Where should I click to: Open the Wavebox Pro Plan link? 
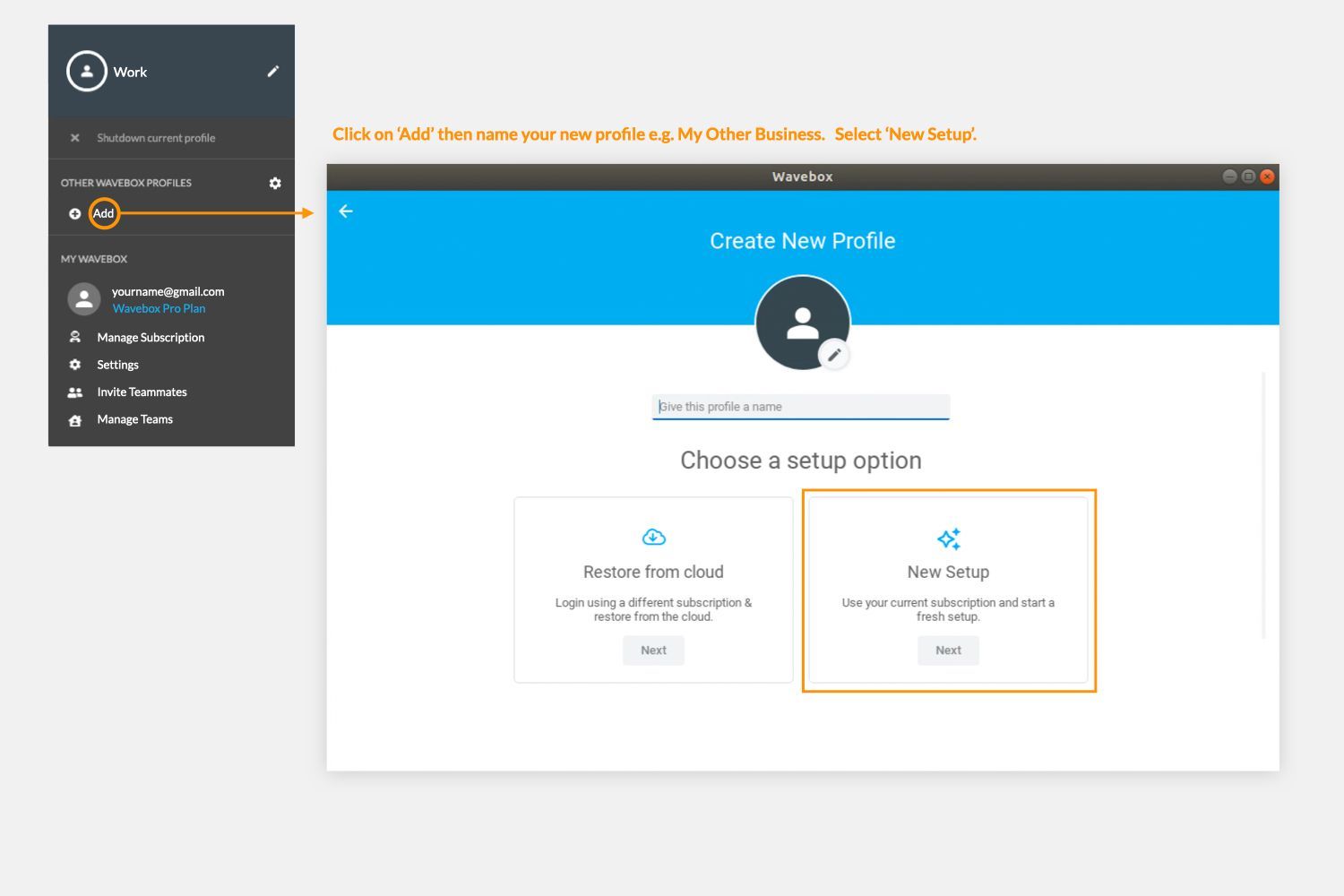coord(159,308)
